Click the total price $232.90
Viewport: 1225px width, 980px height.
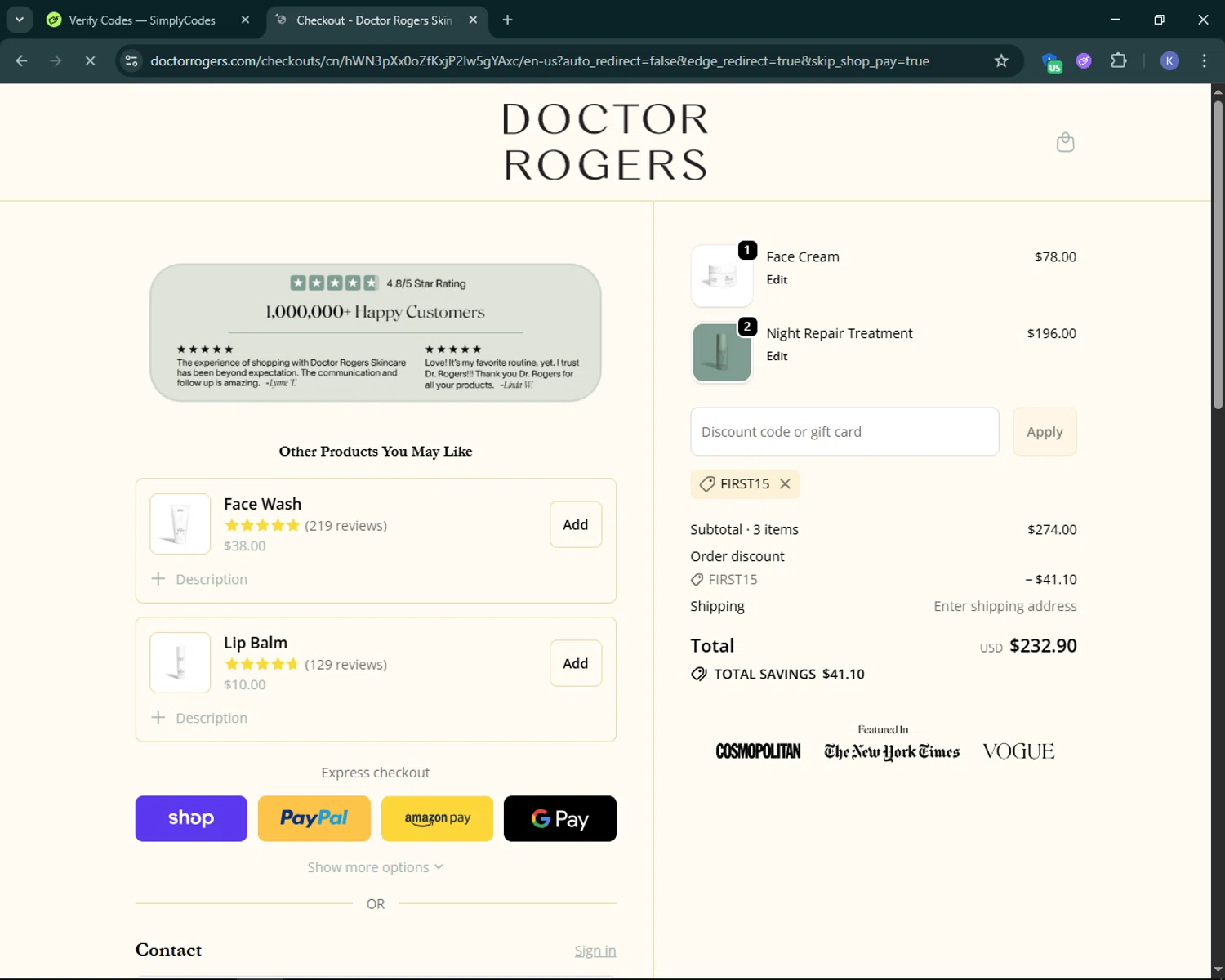pyautogui.click(x=1043, y=646)
